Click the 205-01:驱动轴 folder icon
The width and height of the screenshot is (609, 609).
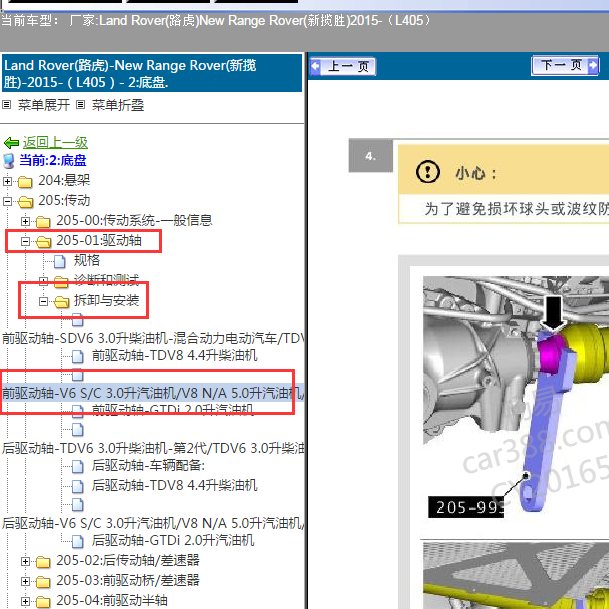point(44,242)
